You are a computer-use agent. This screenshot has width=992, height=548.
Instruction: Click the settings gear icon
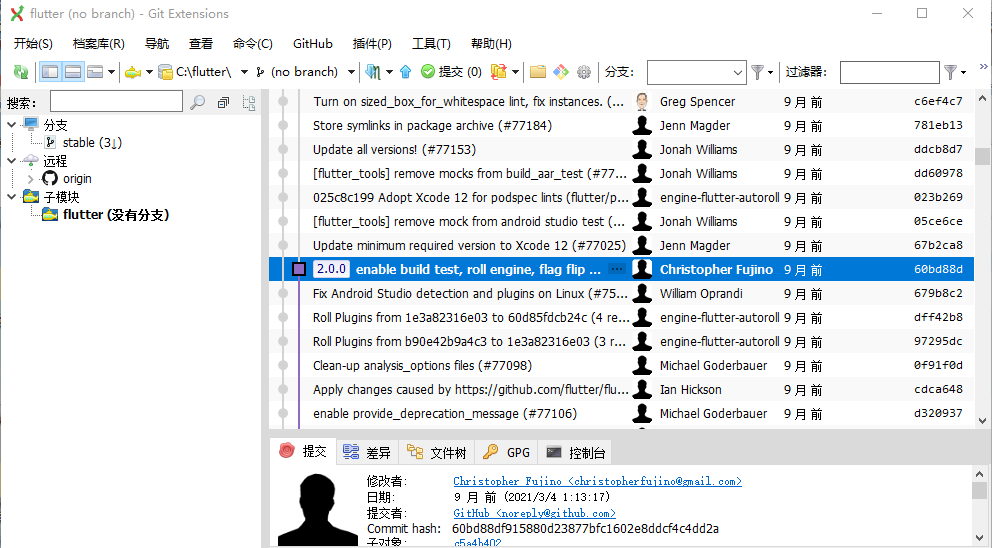point(584,72)
